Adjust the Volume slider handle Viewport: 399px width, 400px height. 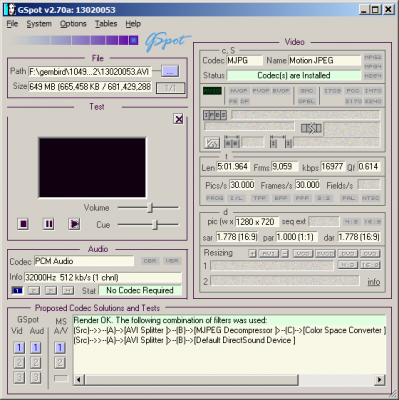[x=150, y=208]
